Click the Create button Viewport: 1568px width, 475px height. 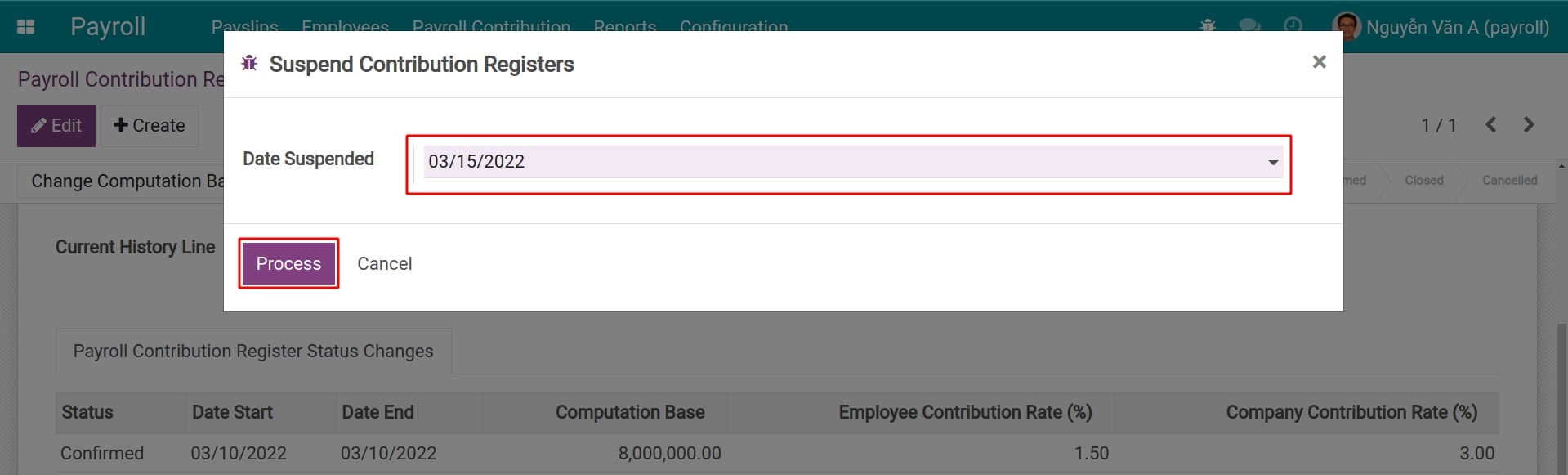[x=149, y=125]
